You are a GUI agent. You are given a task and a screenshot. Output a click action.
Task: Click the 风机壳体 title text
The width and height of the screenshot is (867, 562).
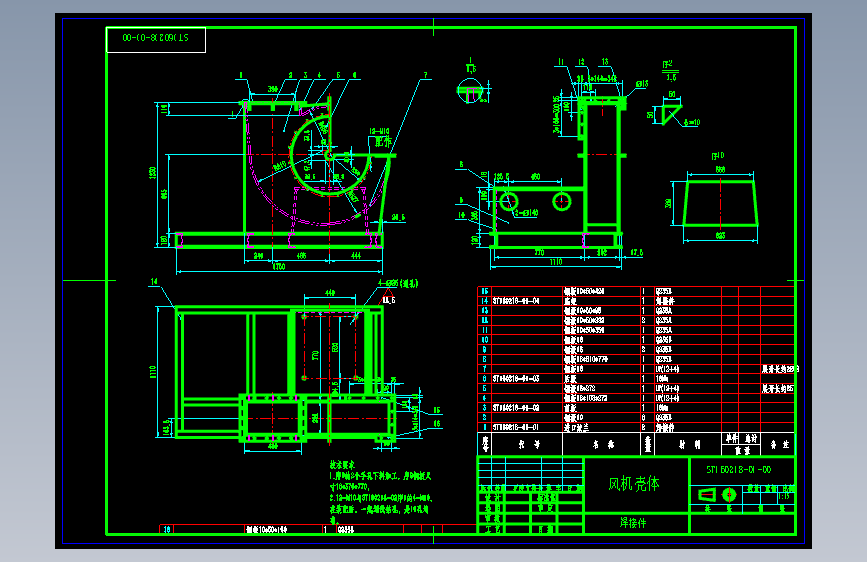(634, 484)
